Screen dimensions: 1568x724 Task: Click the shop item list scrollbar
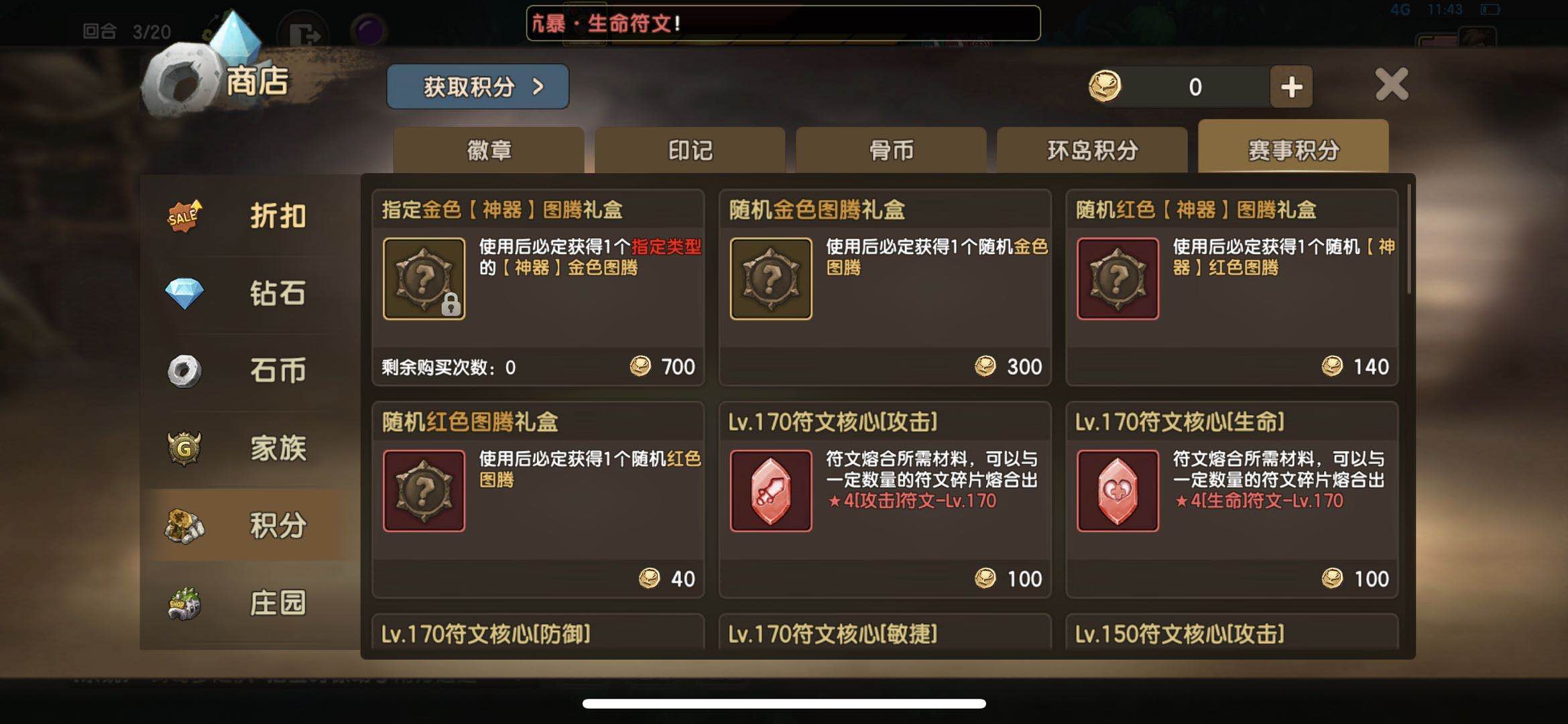[x=1409, y=239]
